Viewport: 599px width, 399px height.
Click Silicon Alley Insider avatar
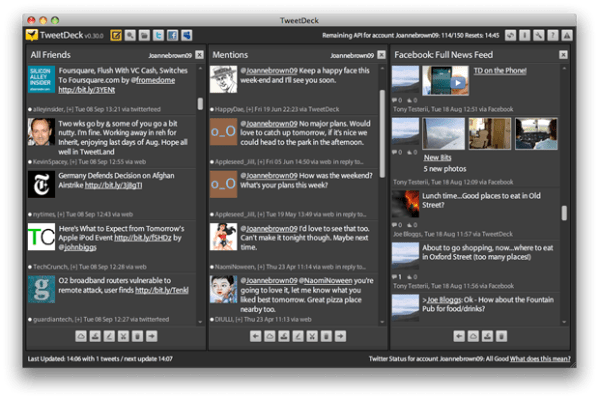tap(41, 79)
